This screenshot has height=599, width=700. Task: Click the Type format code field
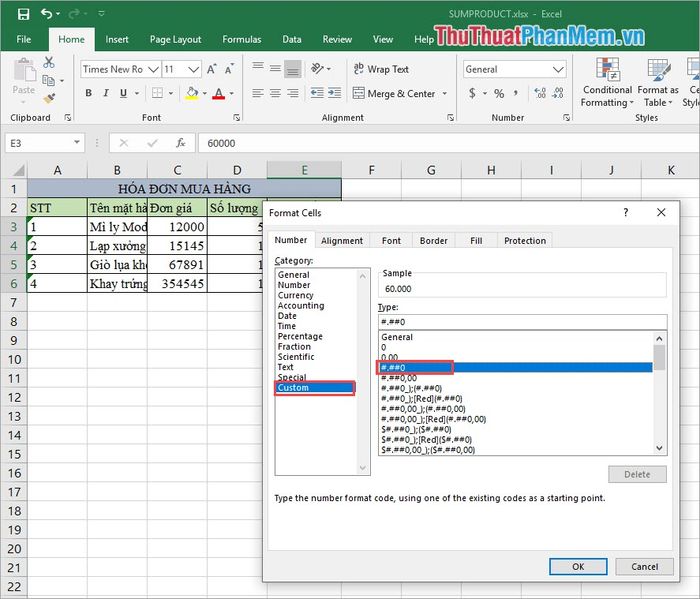click(522, 322)
